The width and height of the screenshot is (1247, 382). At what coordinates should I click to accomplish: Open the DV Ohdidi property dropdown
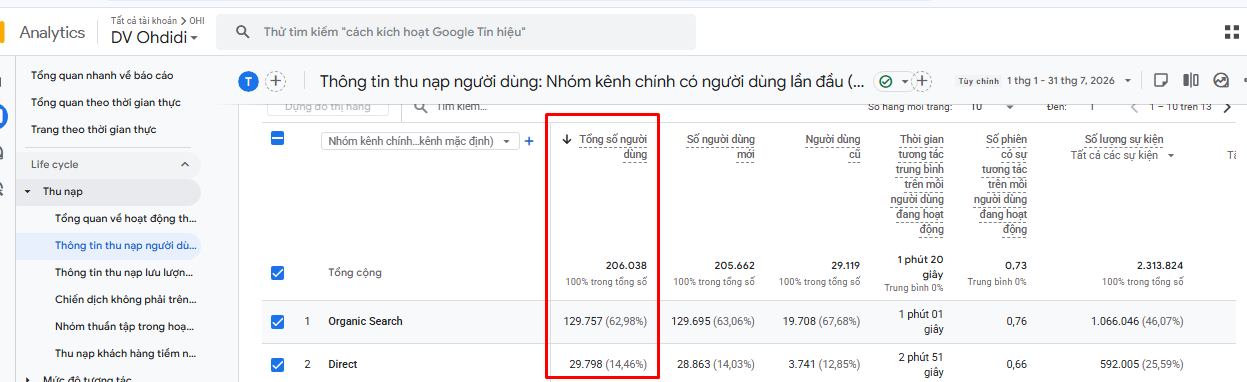click(x=154, y=38)
